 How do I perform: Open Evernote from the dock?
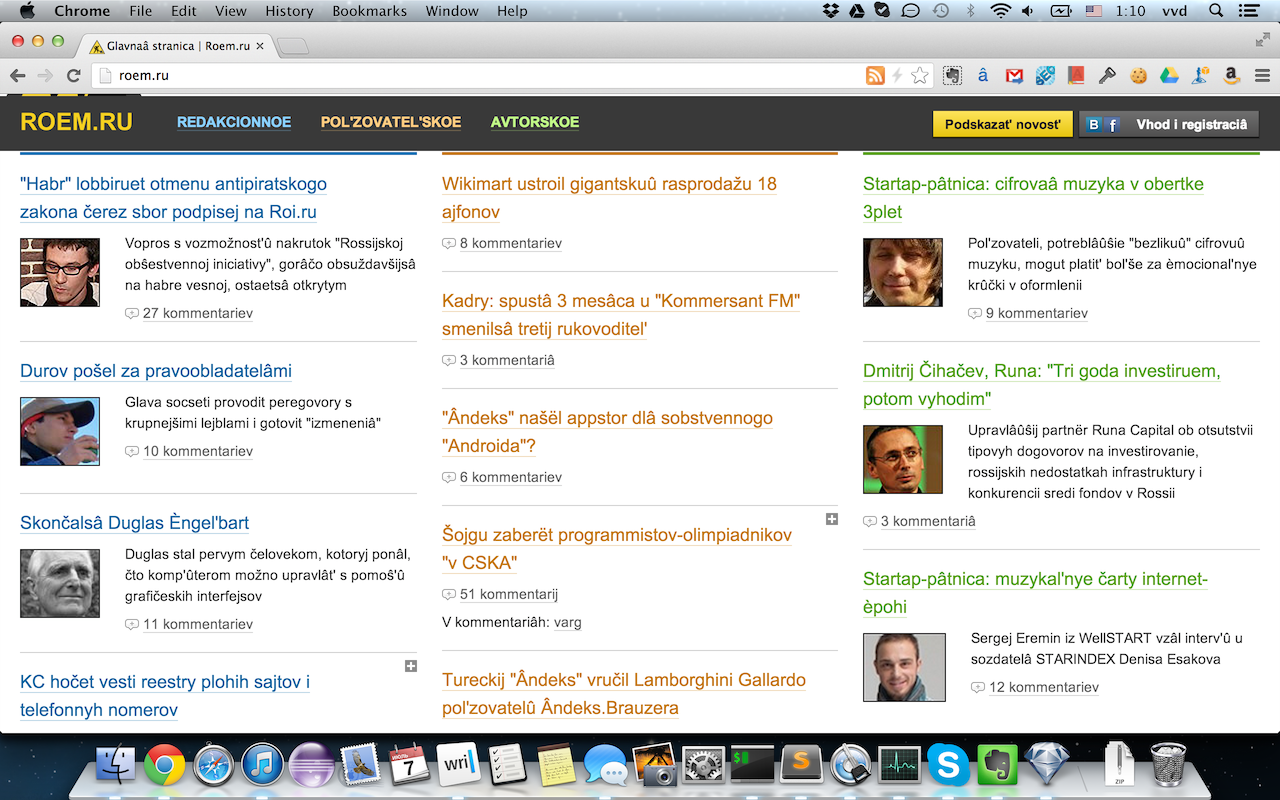pyautogui.click(x=997, y=765)
